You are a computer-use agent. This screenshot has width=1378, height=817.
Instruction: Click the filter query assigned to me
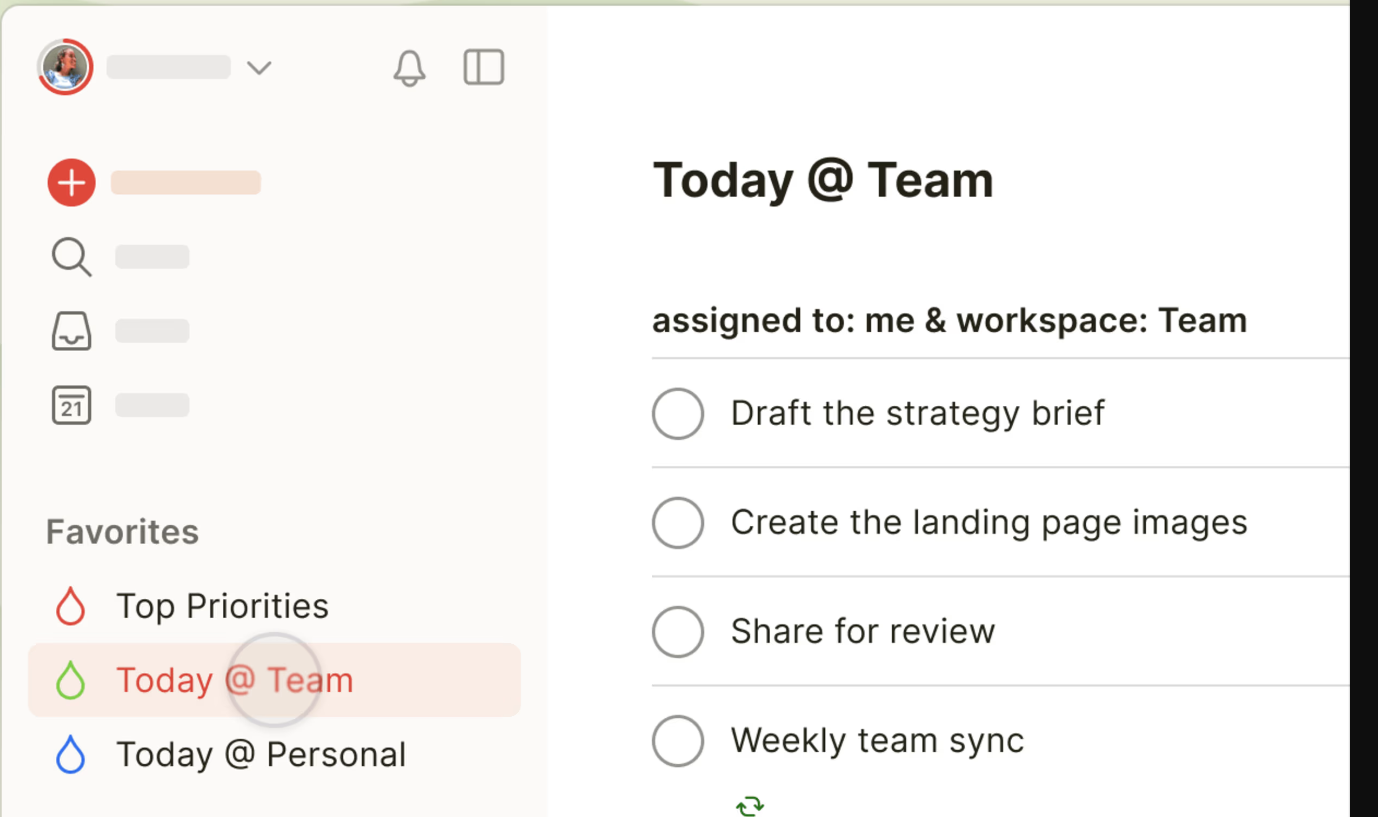click(x=949, y=320)
